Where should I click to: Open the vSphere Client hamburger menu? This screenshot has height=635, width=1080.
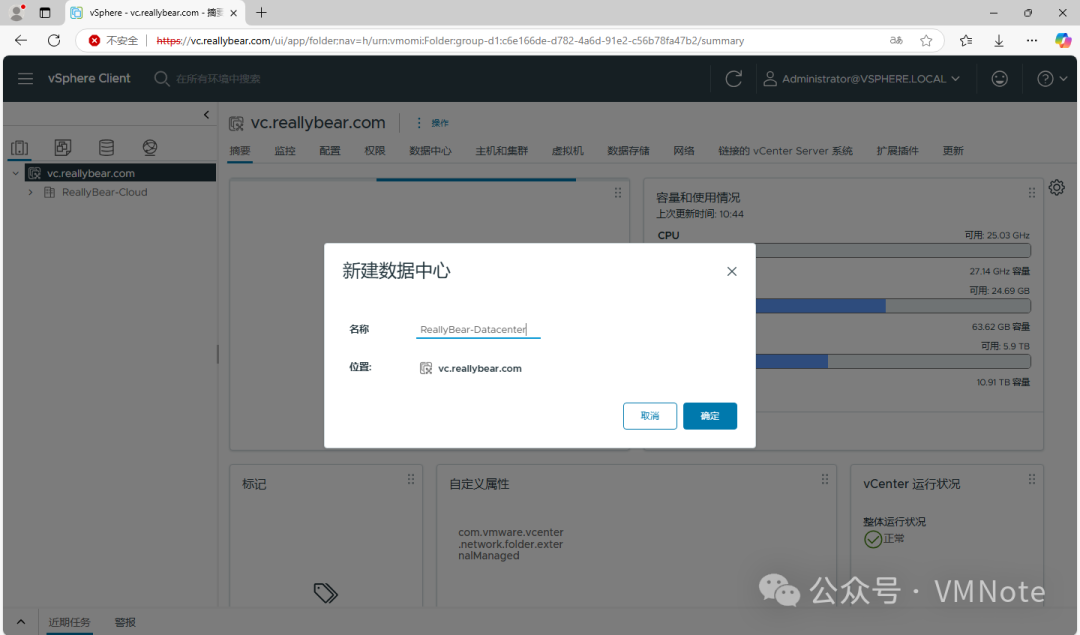point(25,79)
